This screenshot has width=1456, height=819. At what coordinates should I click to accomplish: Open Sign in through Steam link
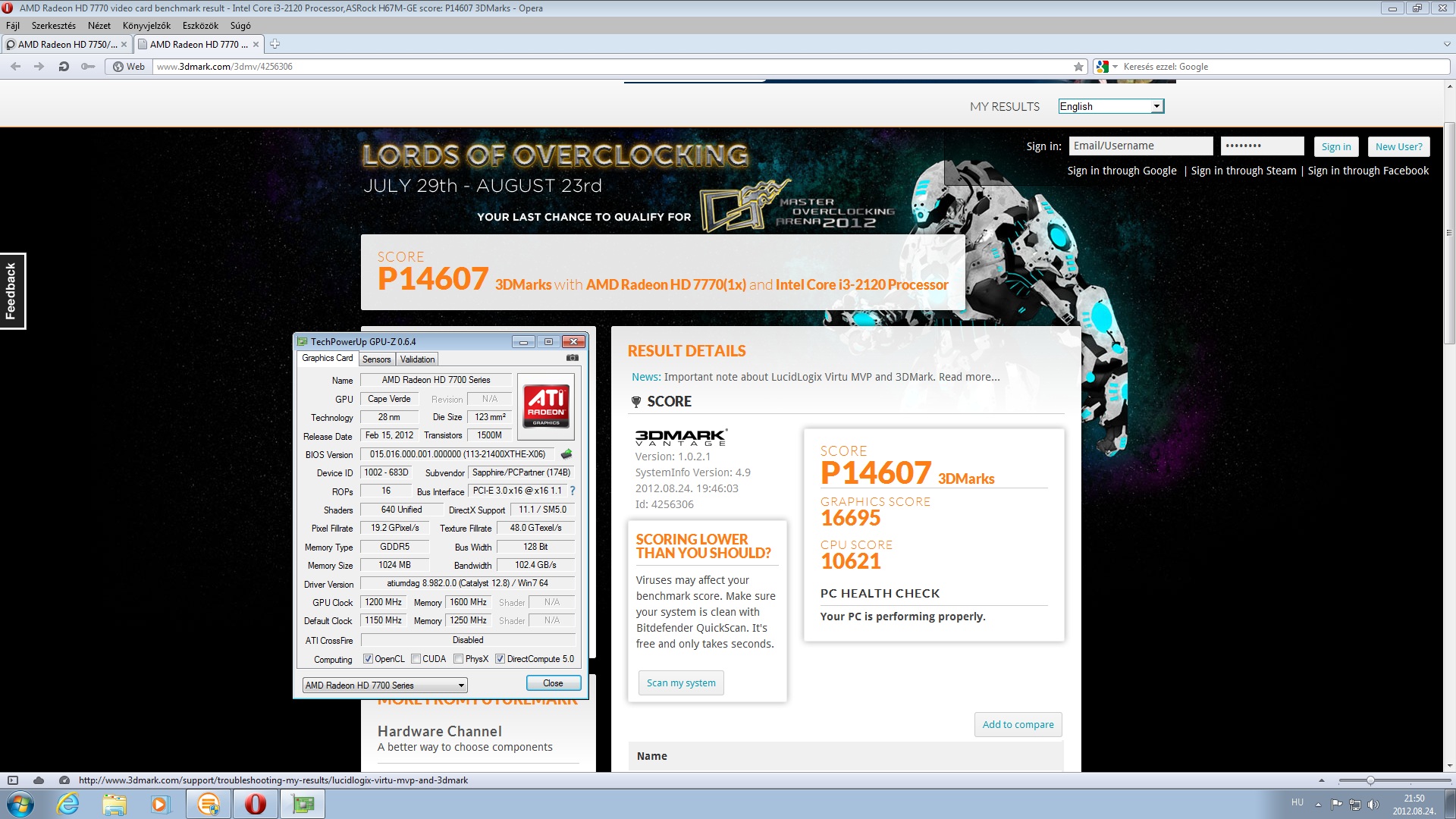point(1244,171)
